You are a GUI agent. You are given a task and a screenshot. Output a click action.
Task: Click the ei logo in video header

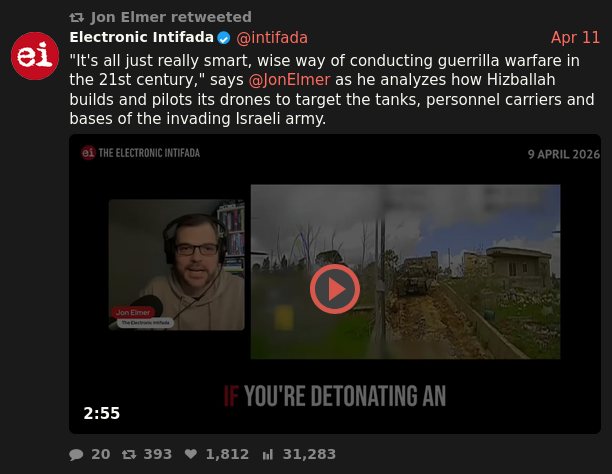coord(88,153)
